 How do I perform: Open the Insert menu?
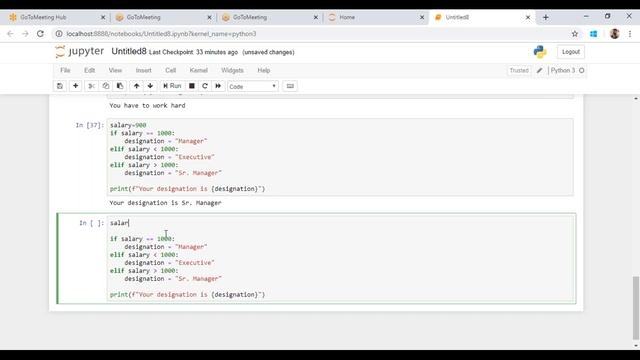(x=143, y=70)
